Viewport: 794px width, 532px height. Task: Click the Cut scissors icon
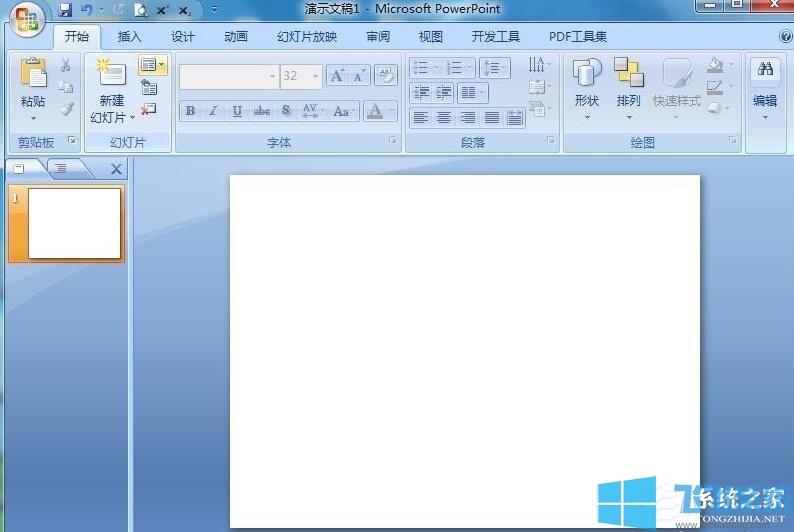click(x=66, y=65)
